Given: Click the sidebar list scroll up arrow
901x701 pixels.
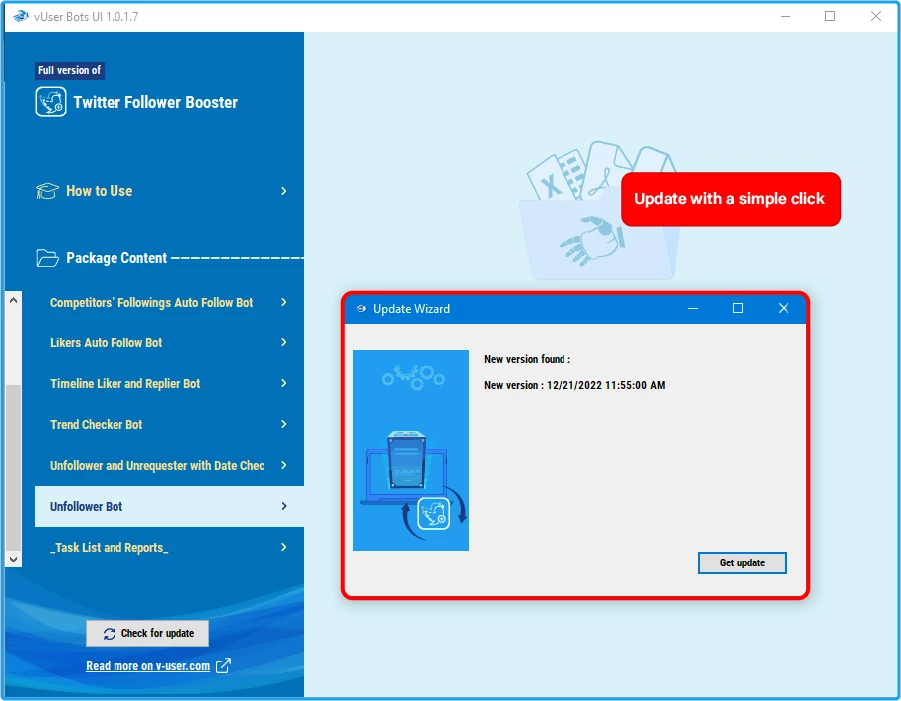Looking at the screenshot, I should (x=13, y=300).
